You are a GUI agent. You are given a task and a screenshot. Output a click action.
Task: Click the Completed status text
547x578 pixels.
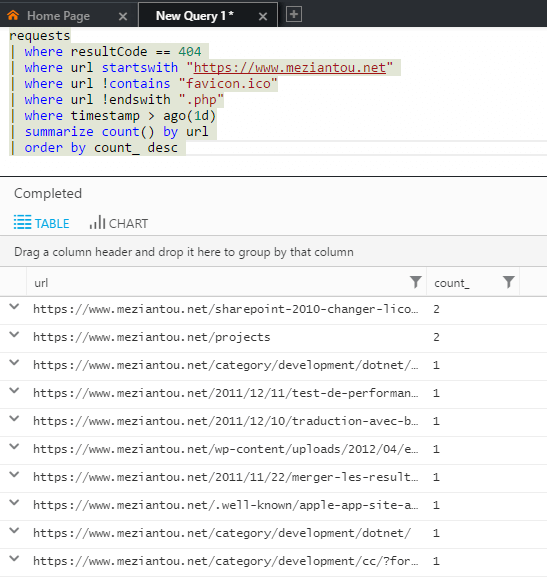[48, 194]
